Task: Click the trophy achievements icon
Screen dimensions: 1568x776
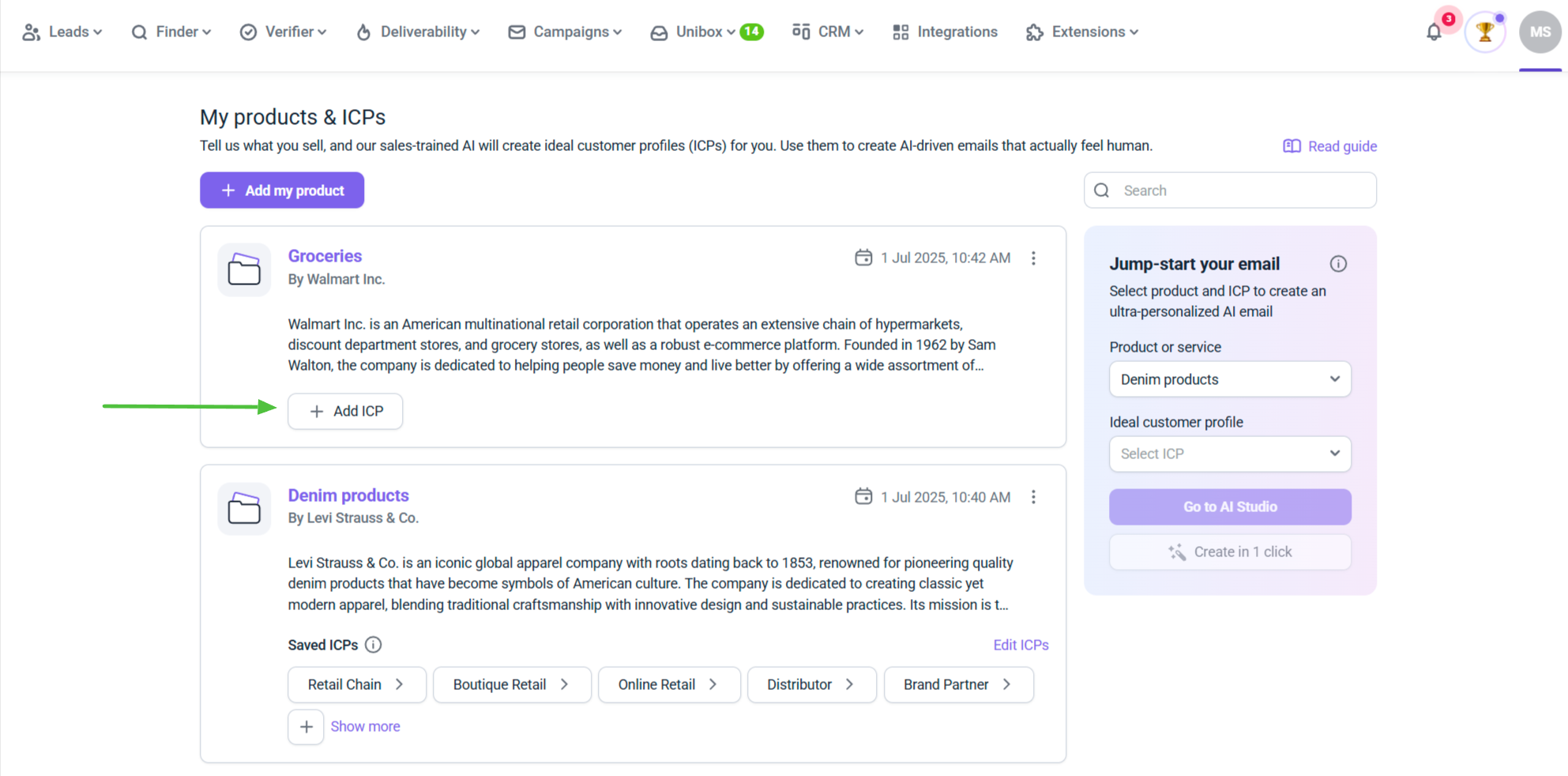Action: pos(1485,32)
